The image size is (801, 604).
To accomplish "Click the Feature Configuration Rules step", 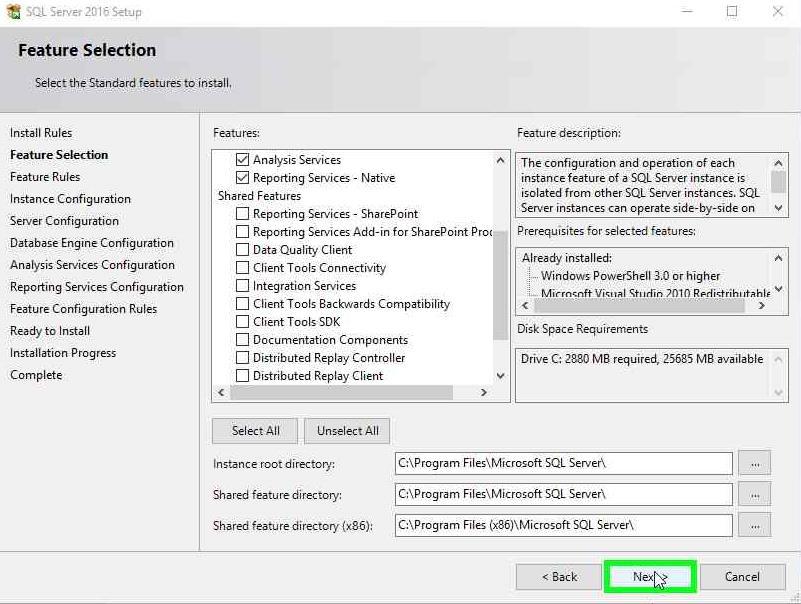I will (x=84, y=309).
